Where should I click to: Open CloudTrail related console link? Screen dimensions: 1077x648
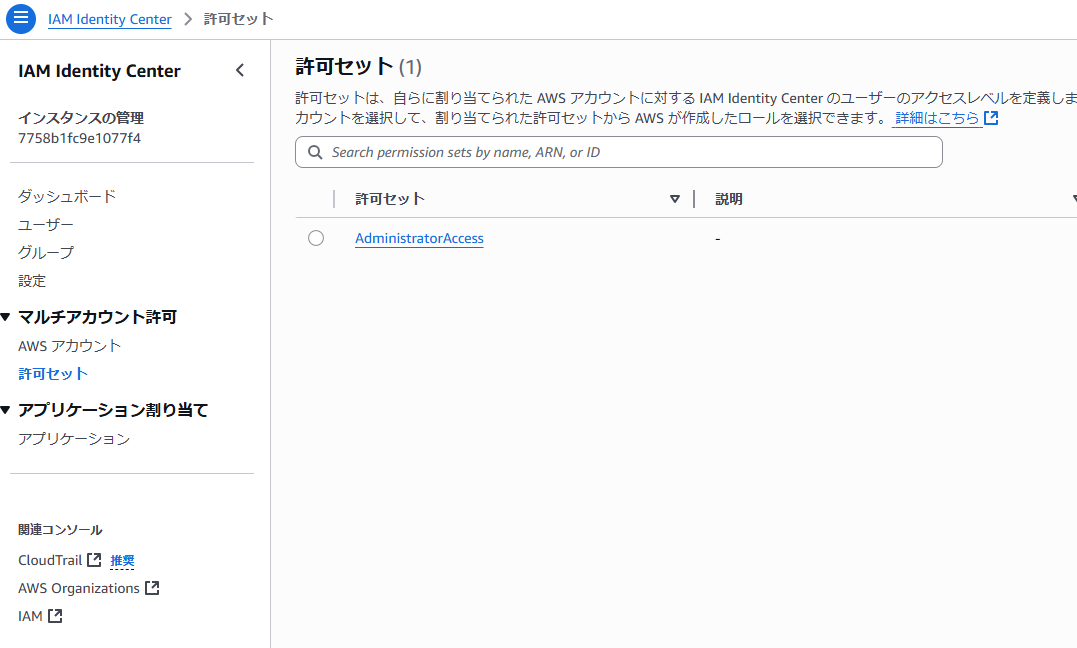tap(50, 560)
